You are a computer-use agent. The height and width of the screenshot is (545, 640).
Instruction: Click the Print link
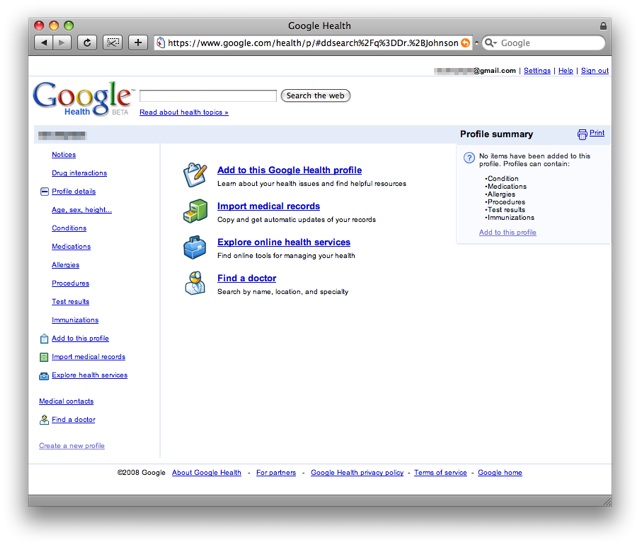[597, 133]
